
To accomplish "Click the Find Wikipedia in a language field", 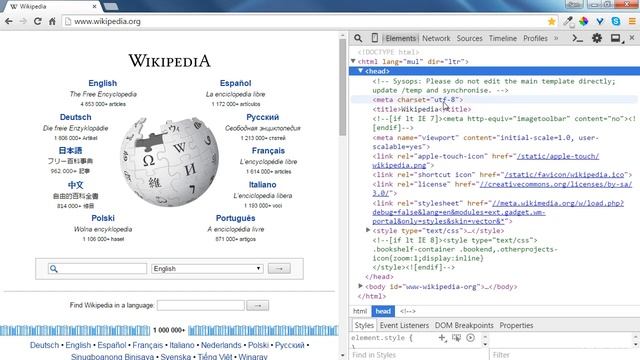I will tap(201, 305).
